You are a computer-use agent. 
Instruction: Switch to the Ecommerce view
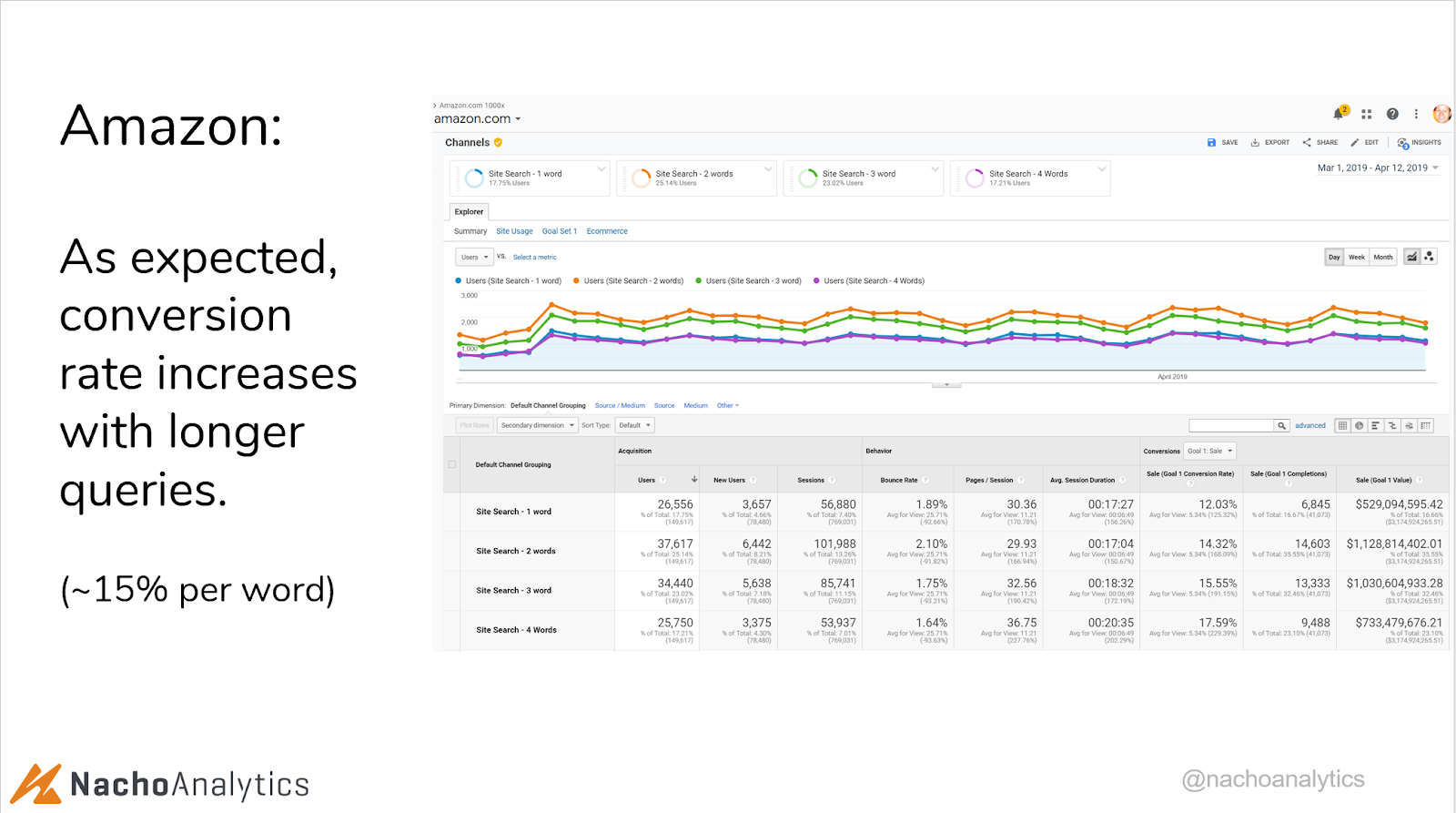pos(607,231)
